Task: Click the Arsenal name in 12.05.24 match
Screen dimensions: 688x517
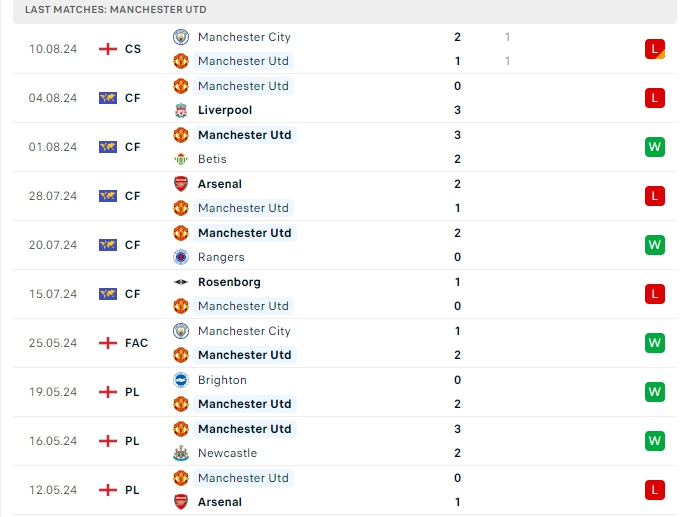Action: [219, 502]
